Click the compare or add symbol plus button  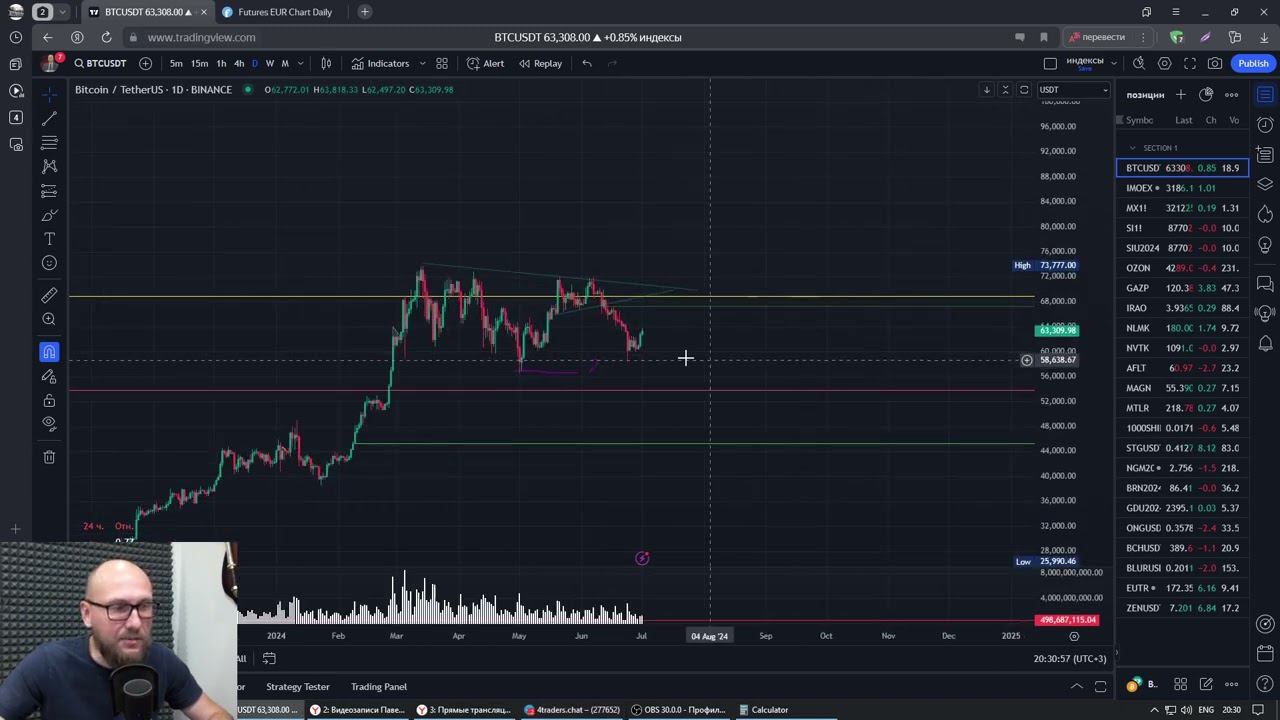[x=146, y=63]
